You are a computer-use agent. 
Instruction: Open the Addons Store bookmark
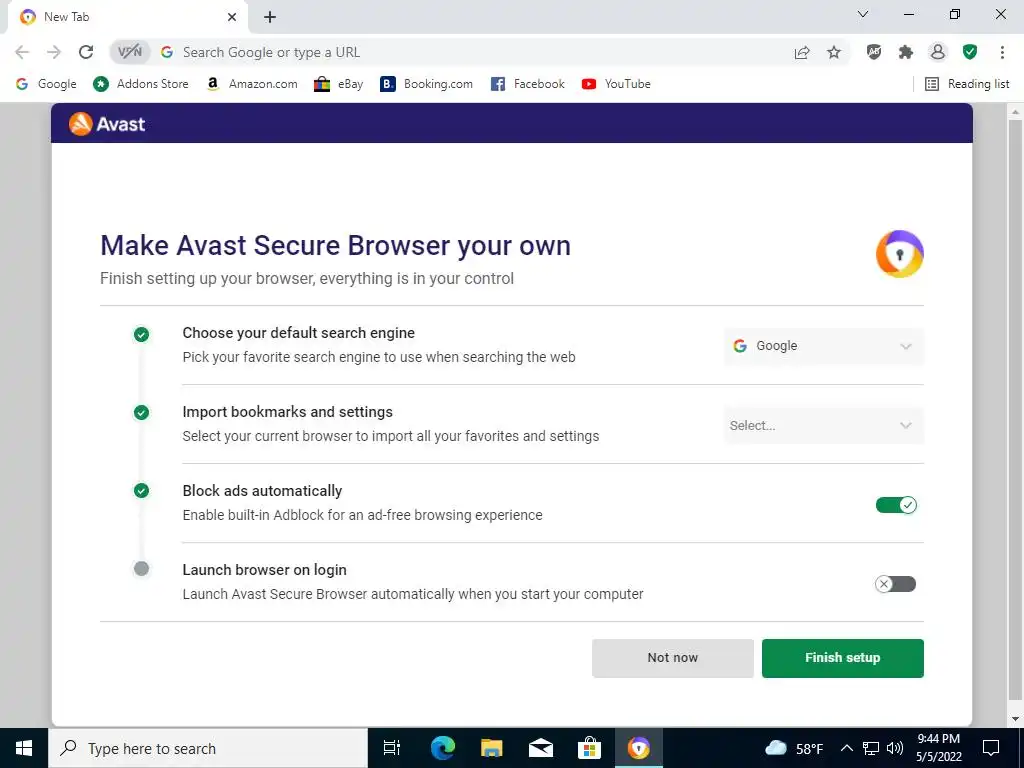(x=141, y=84)
